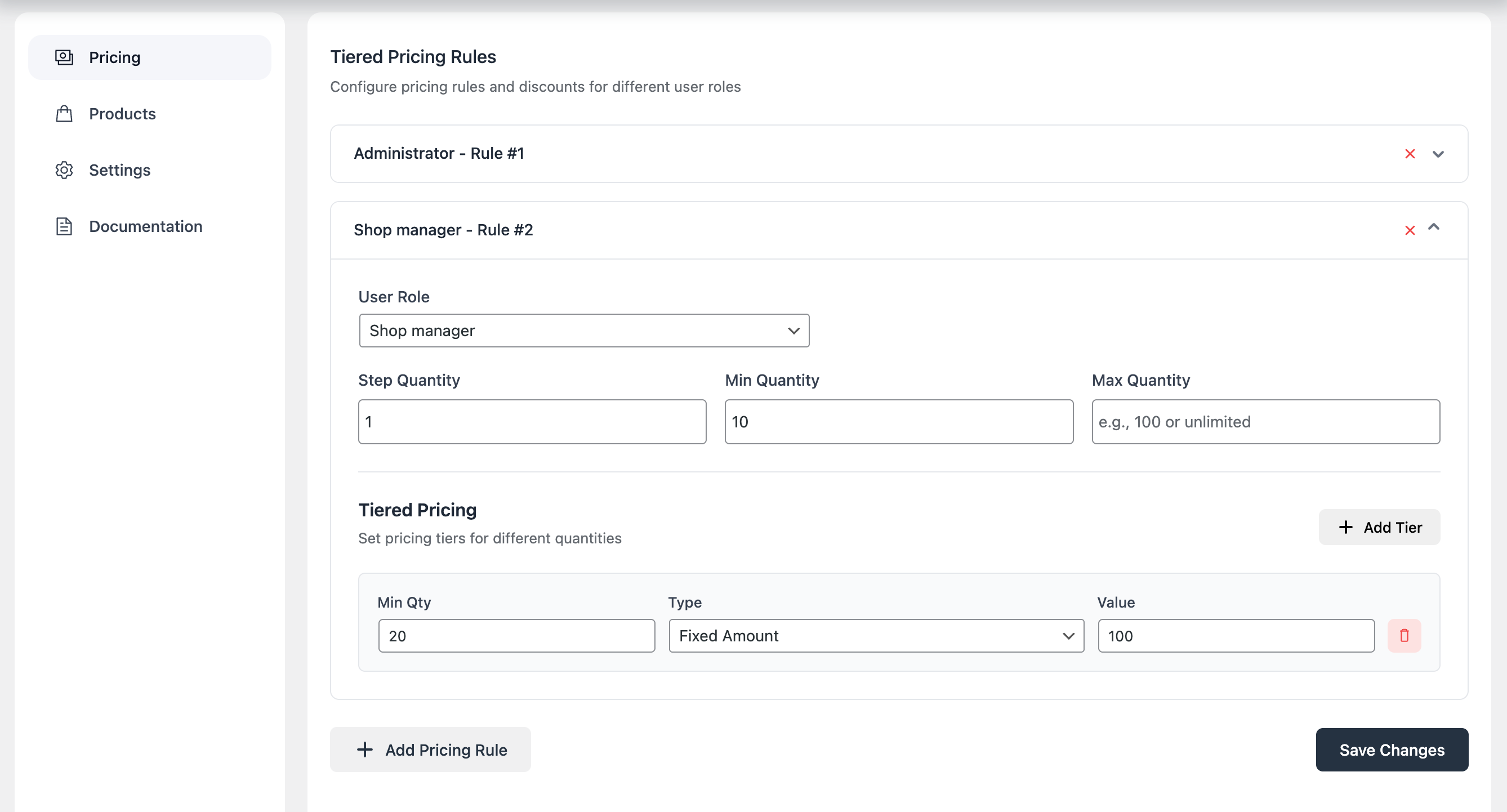Open the Documentation section
Image resolution: width=1507 pixels, height=812 pixels.
pos(146,226)
